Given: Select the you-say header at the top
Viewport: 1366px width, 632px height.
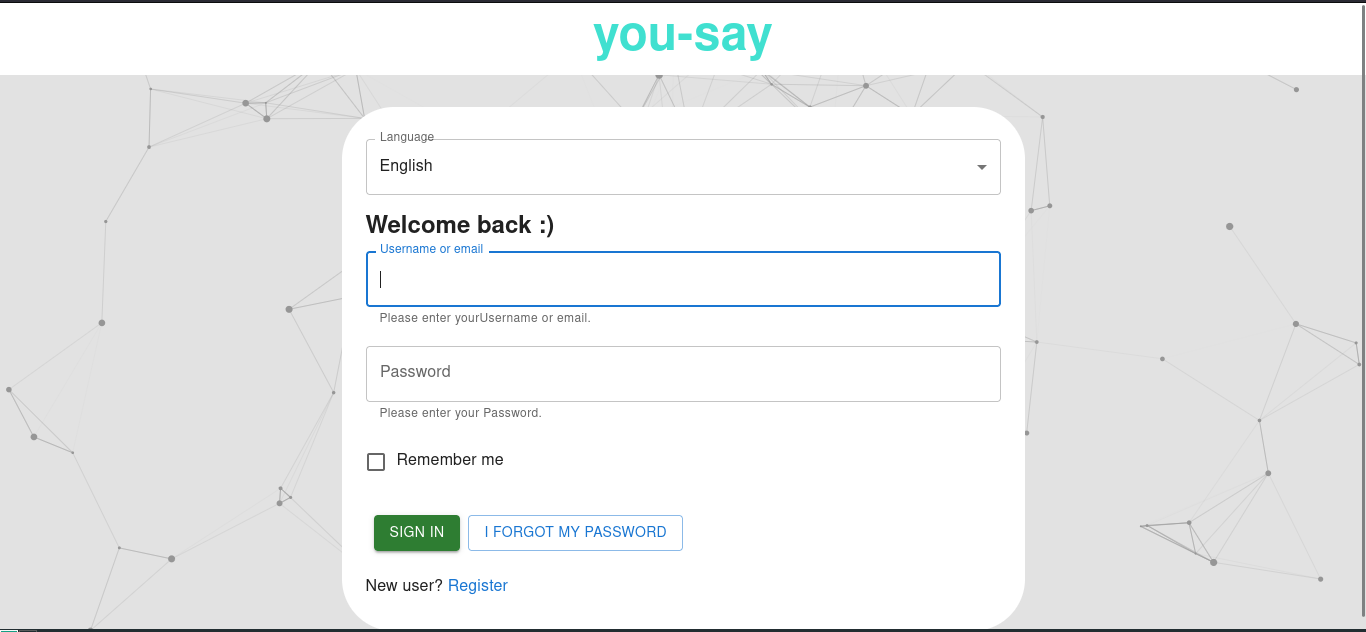Looking at the screenshot, I should click(x=683, y=36).
